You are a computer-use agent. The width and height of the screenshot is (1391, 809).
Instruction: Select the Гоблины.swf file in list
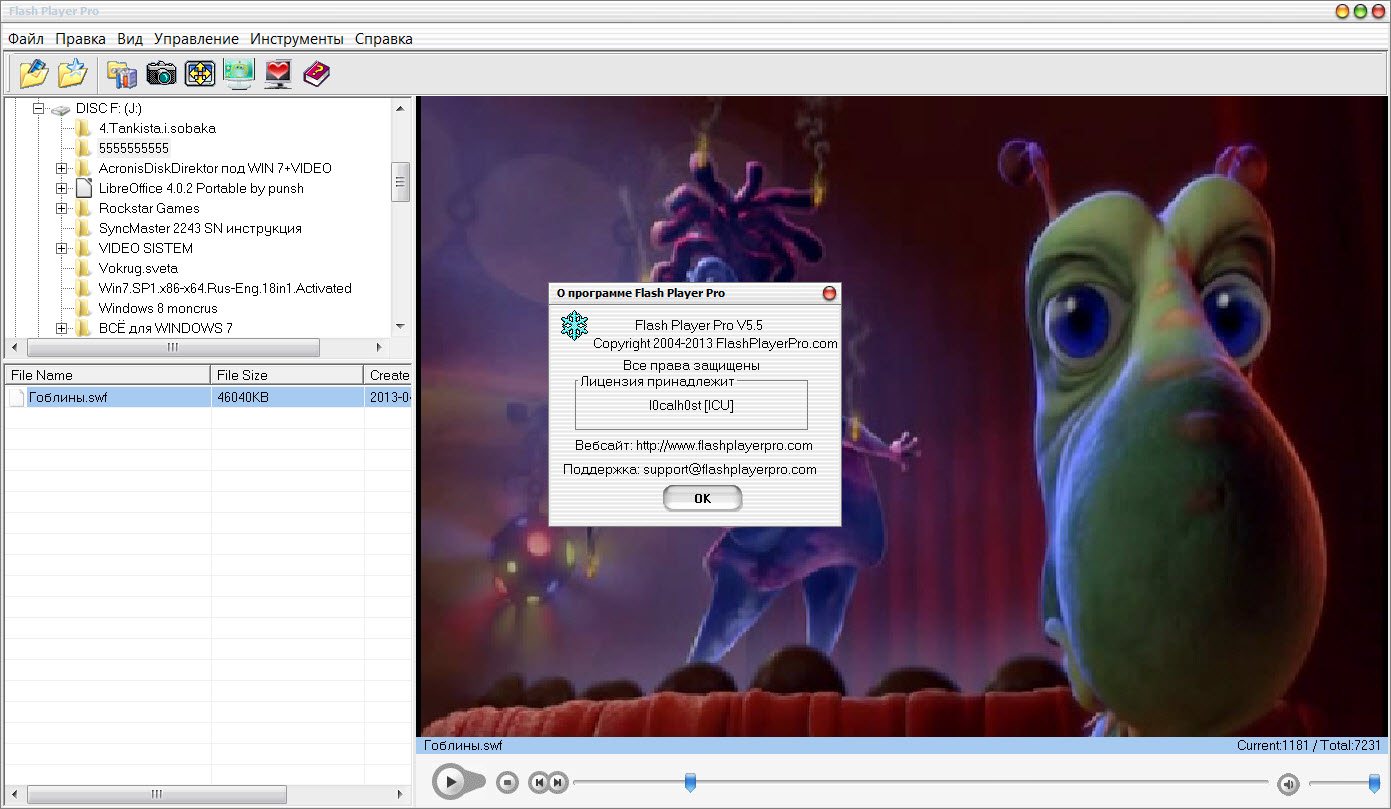(68, 398)
